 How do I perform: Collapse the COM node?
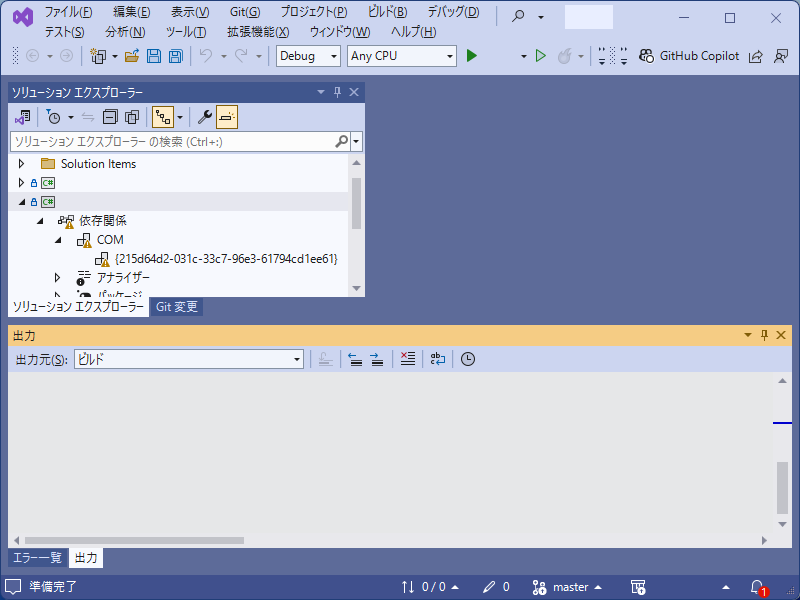pyautogui.click(x=57, y=239)
